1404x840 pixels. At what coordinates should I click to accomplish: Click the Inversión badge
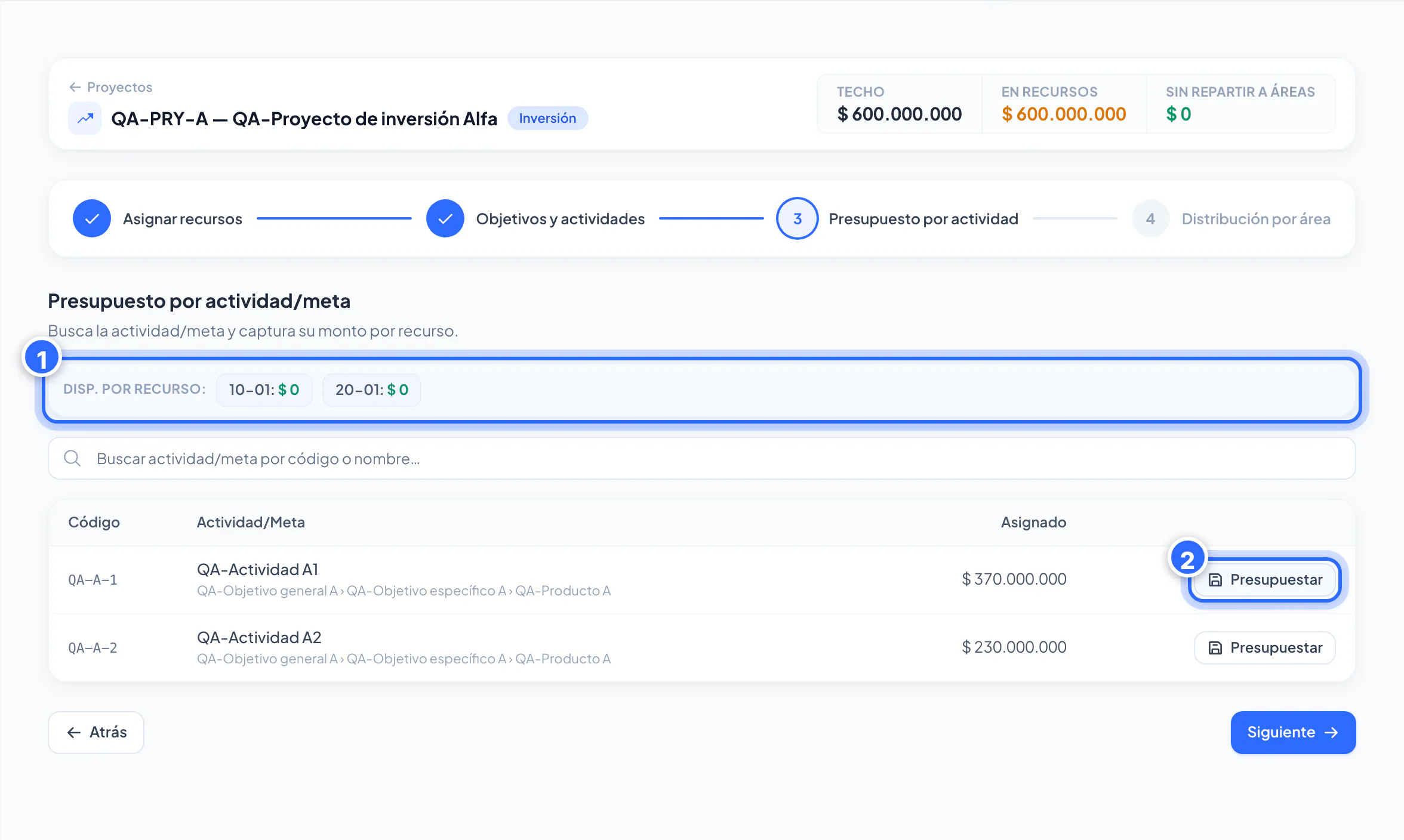(547, 118)
